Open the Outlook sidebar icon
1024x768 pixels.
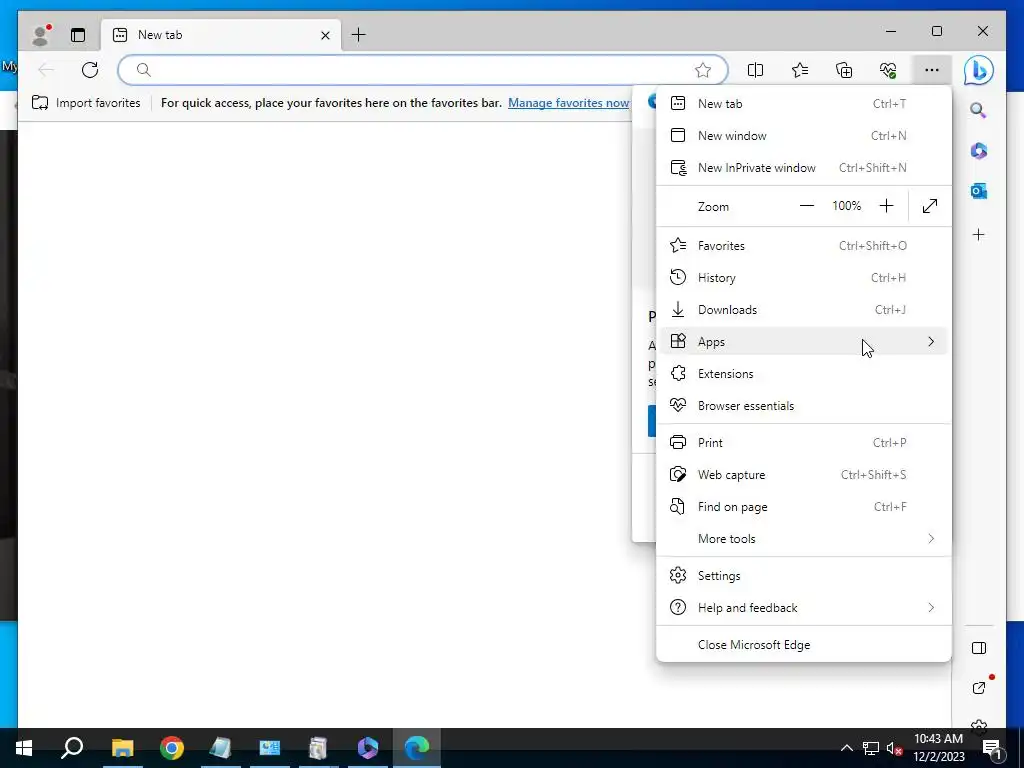point(978,191)
